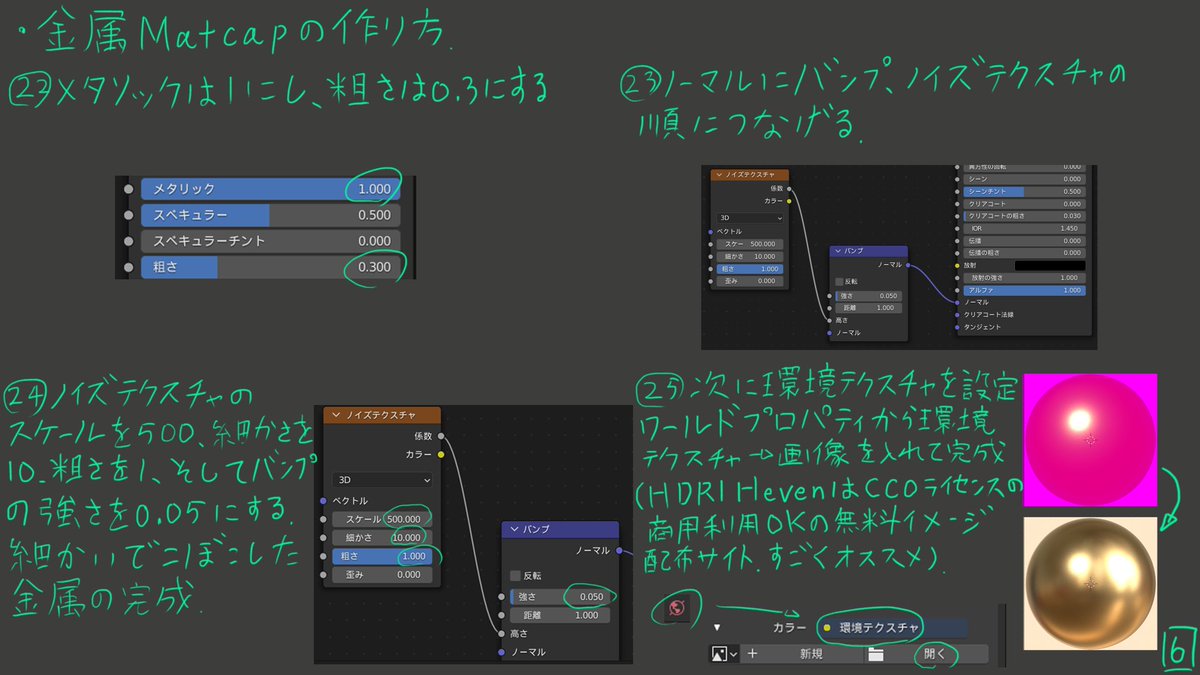
Task: Click スケール 500.000 field in enlarged noise node
Action: tap(382, 519)
